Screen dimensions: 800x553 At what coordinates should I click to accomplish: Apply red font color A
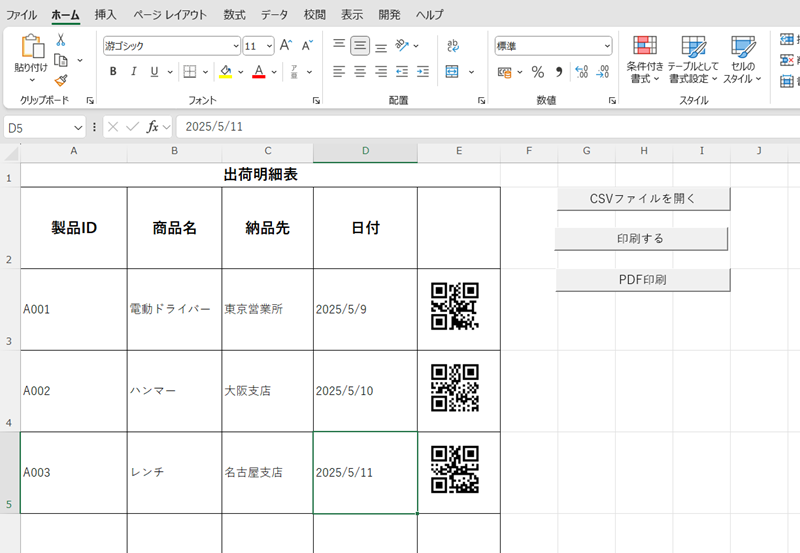(259, 71)
